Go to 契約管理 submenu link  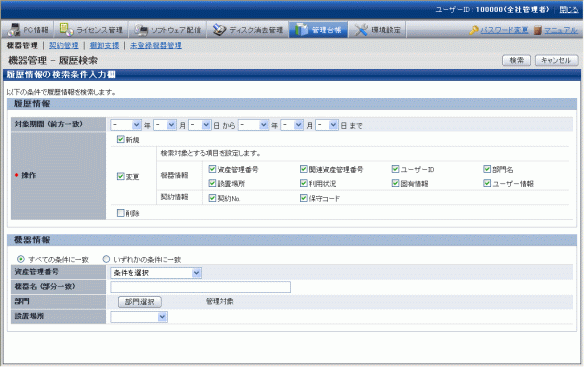64,45
